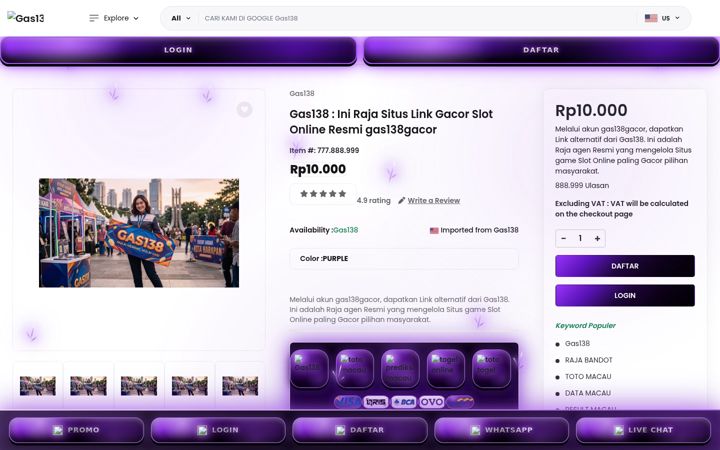Select the third product thumbnail
Image resolution: width=720 pixels, height=450 pixels.
point(139,386)
